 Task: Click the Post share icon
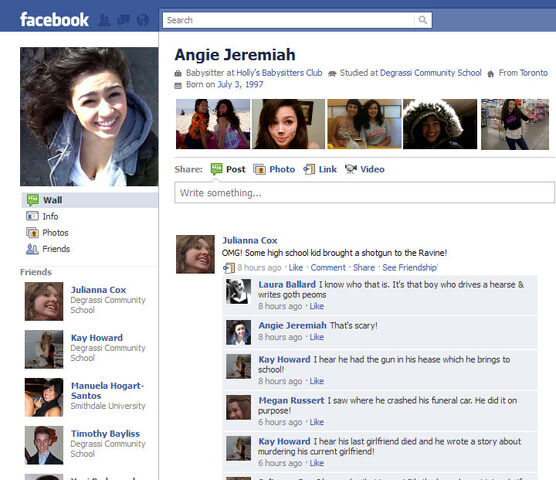point(216,169)
